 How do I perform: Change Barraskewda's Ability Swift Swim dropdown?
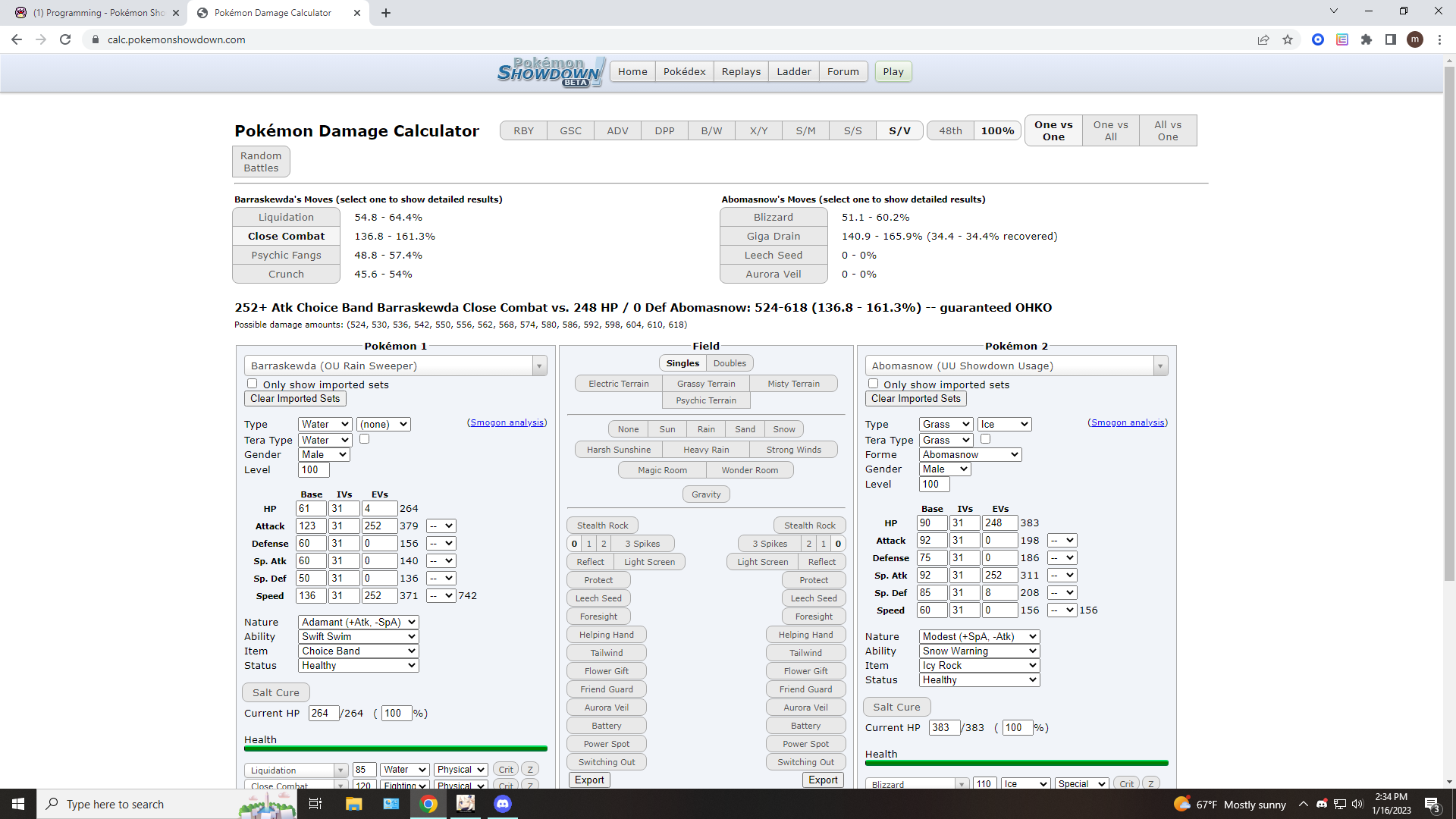358,636
